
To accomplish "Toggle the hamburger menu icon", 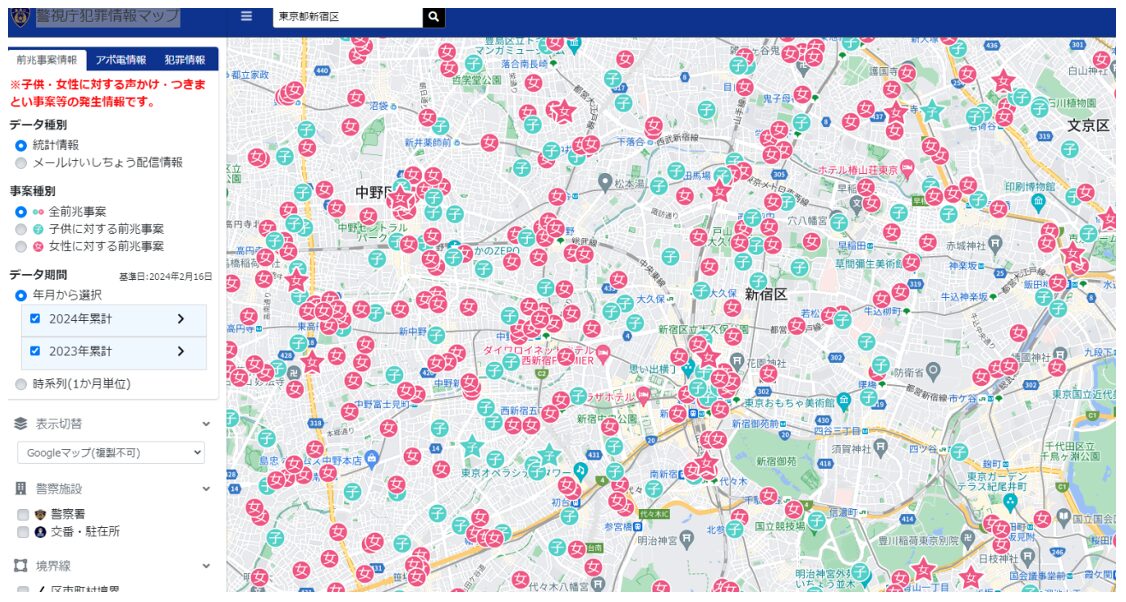I will pos(247,17).
